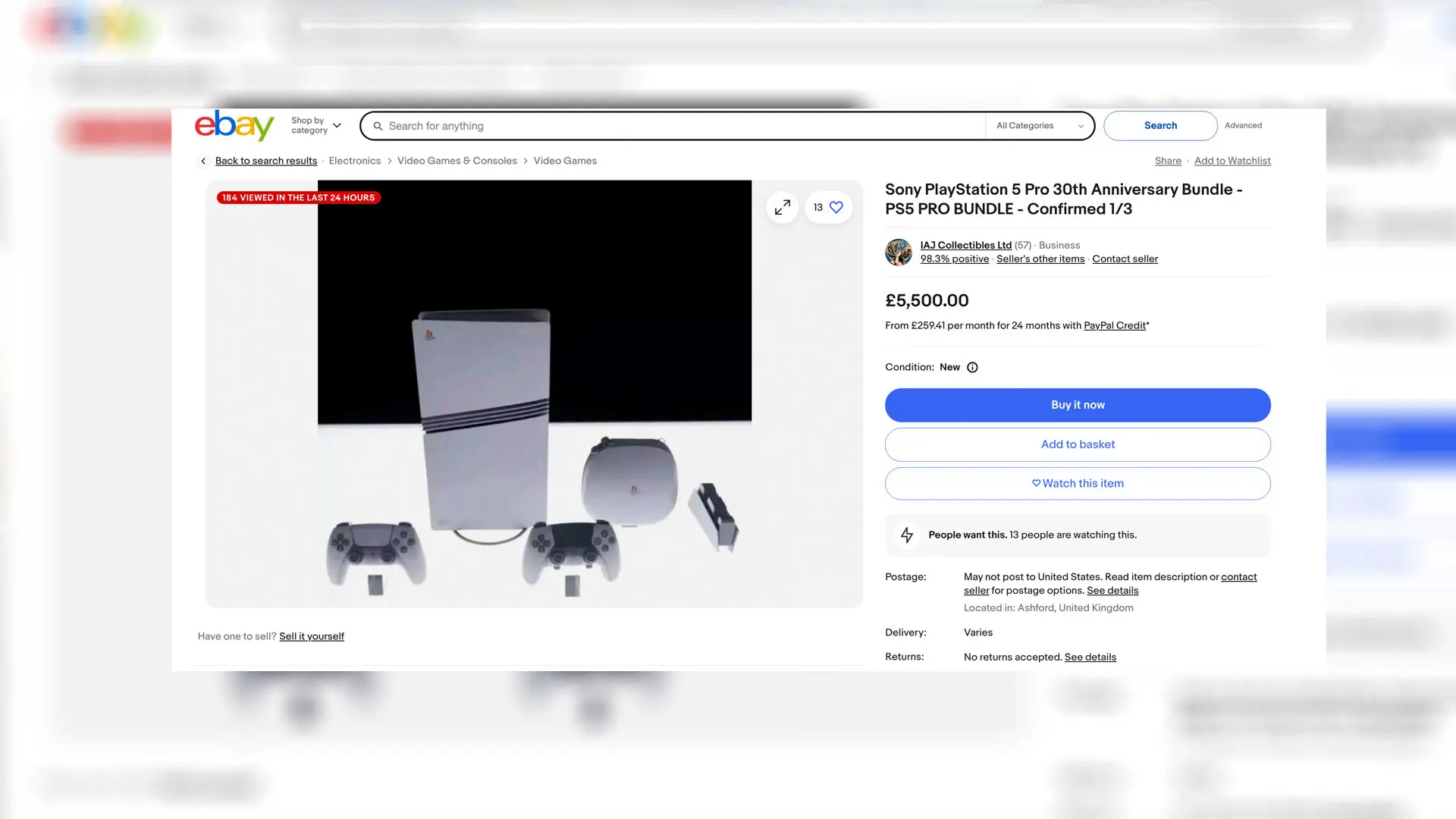Click the back chevron beside Back to search results
The width and height of the screenshot is (1456, 819).
click(203, 161)
